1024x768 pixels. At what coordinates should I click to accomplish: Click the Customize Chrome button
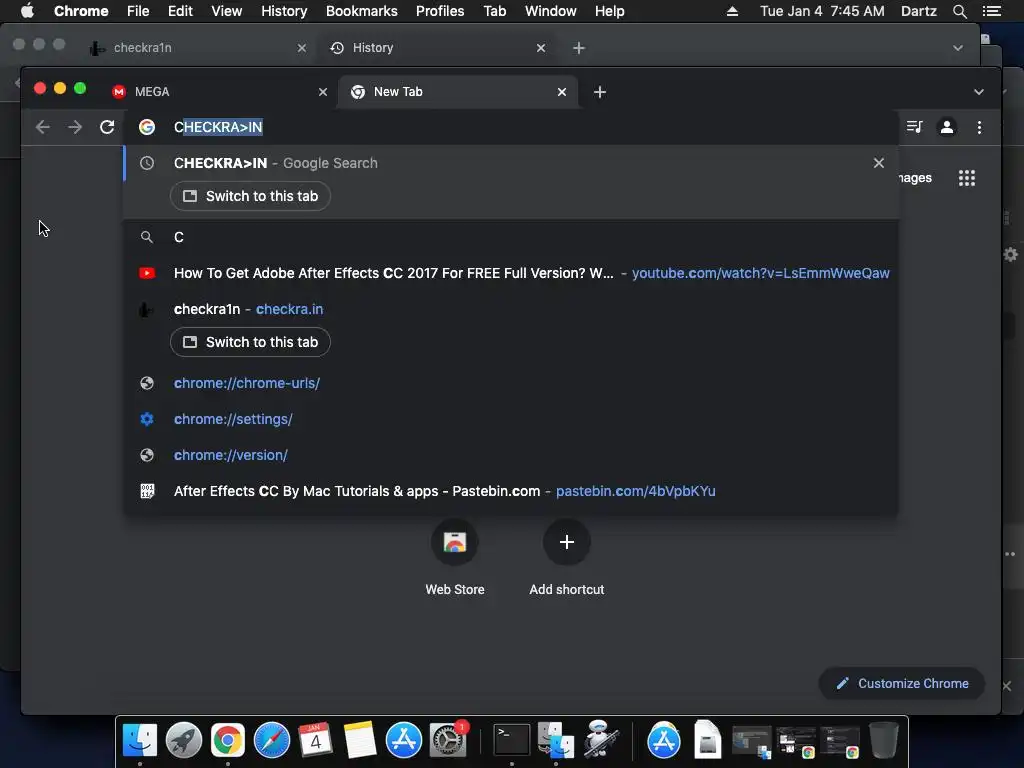point(902,683)
